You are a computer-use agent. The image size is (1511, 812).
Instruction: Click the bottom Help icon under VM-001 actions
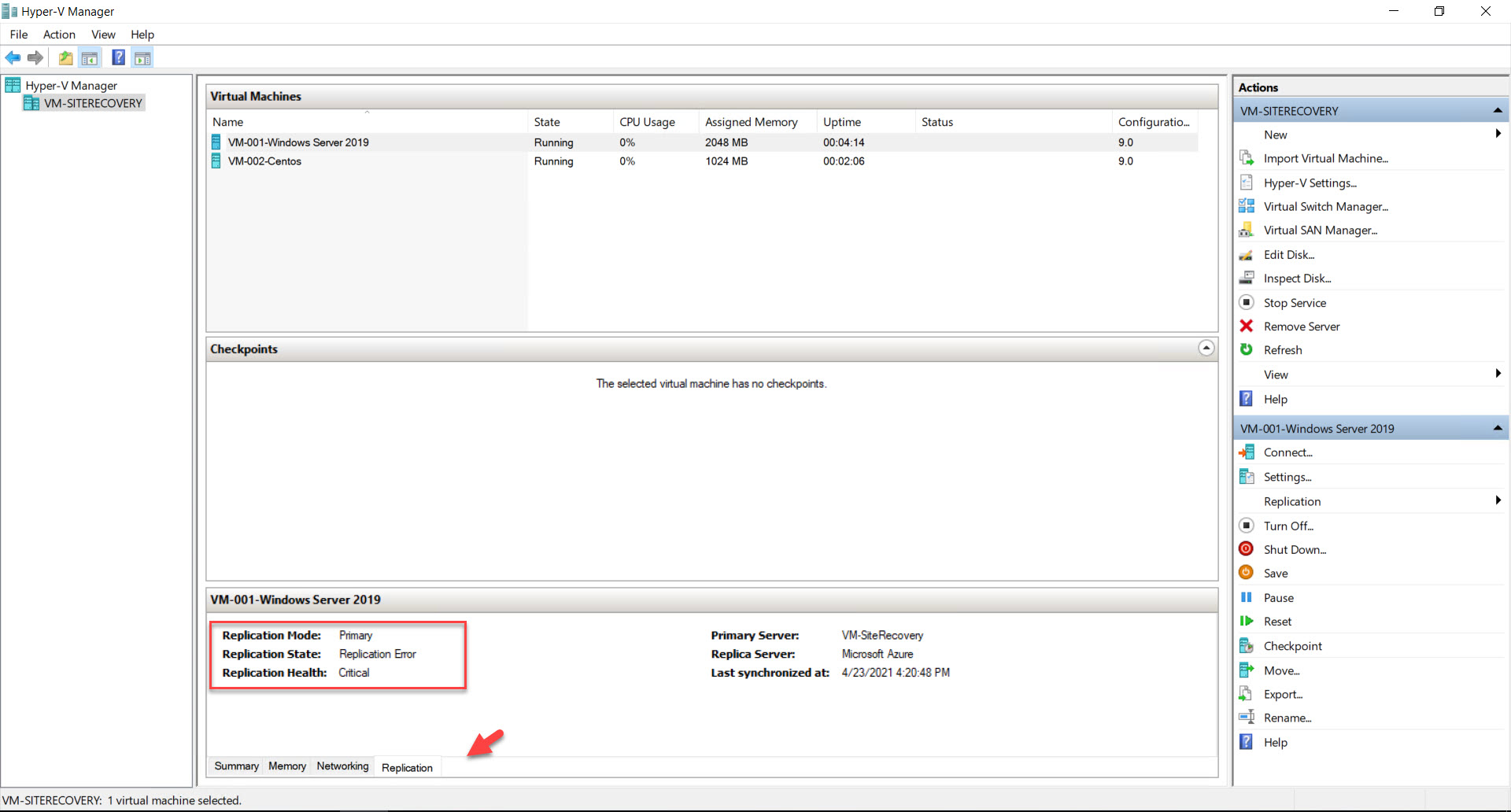coord(1247,742)
